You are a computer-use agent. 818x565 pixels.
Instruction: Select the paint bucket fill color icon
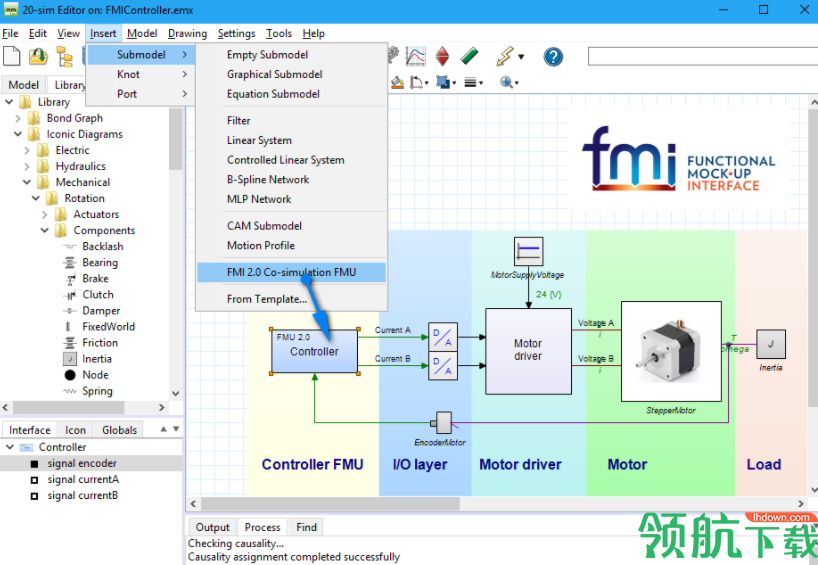[x=398, y=82]
